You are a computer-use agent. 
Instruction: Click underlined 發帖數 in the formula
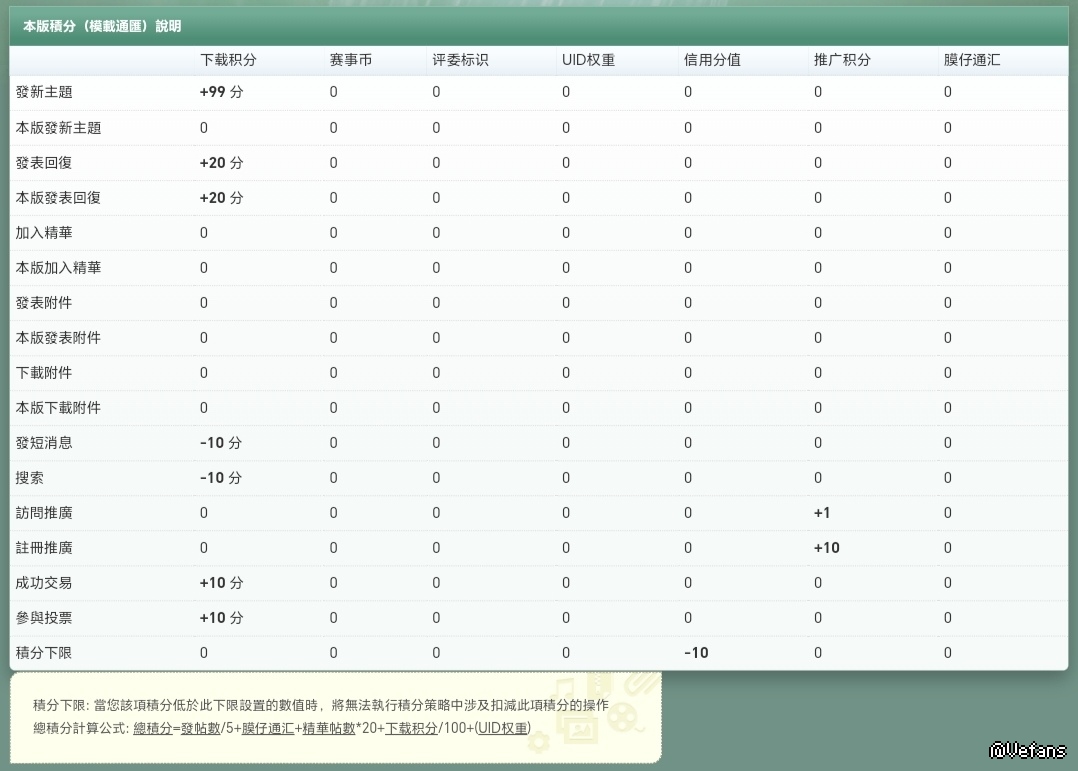[x=200, y=728]
